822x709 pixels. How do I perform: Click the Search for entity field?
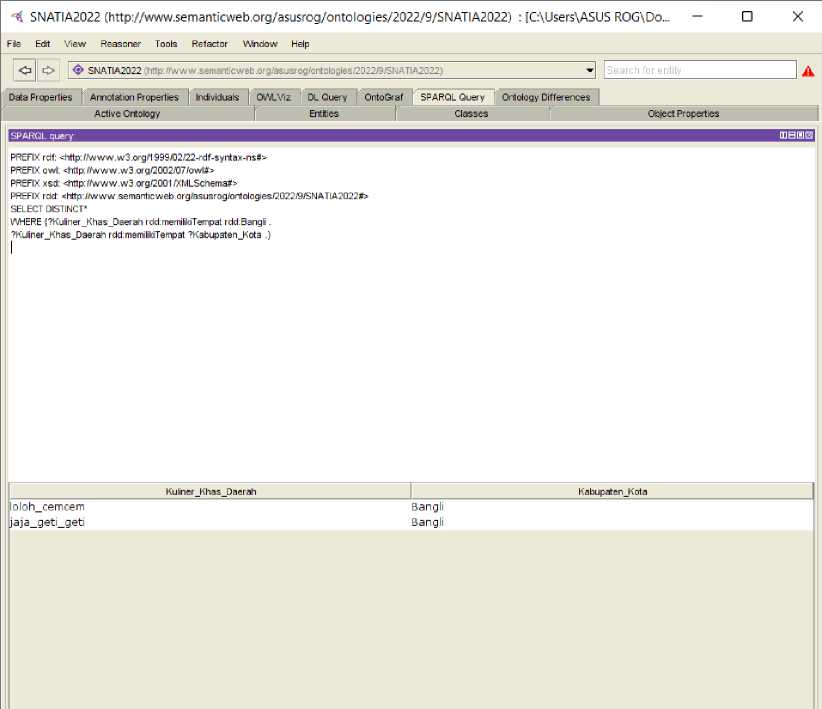(700, 70)
